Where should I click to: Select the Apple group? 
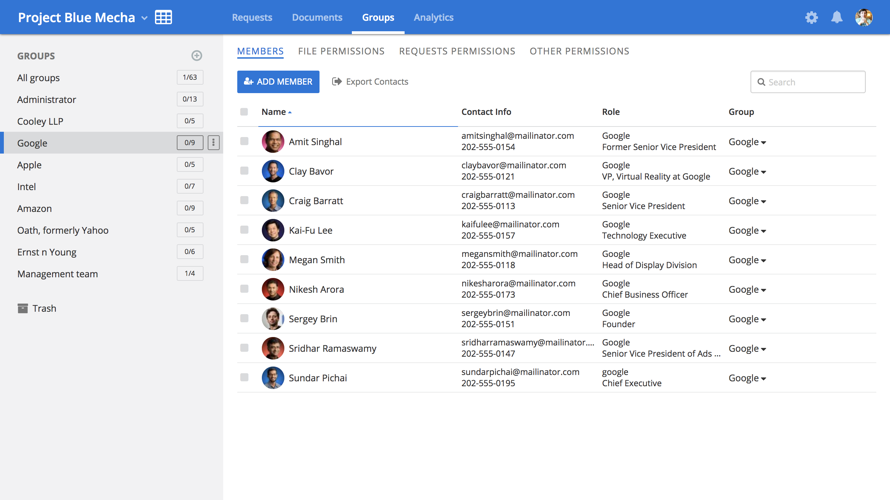pyautogui.click(x=29, y=165)
